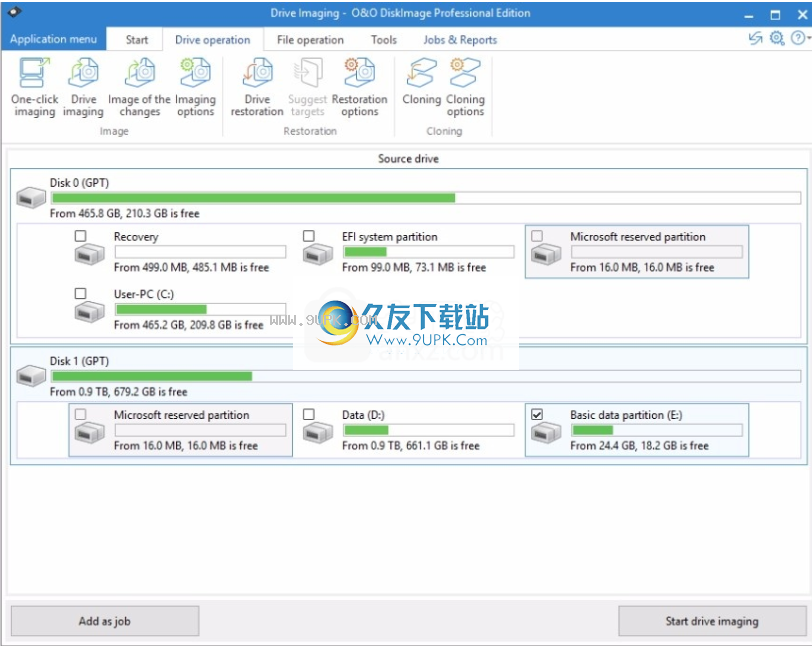Click the User-PC (C:) drive icon

(90, 312)
